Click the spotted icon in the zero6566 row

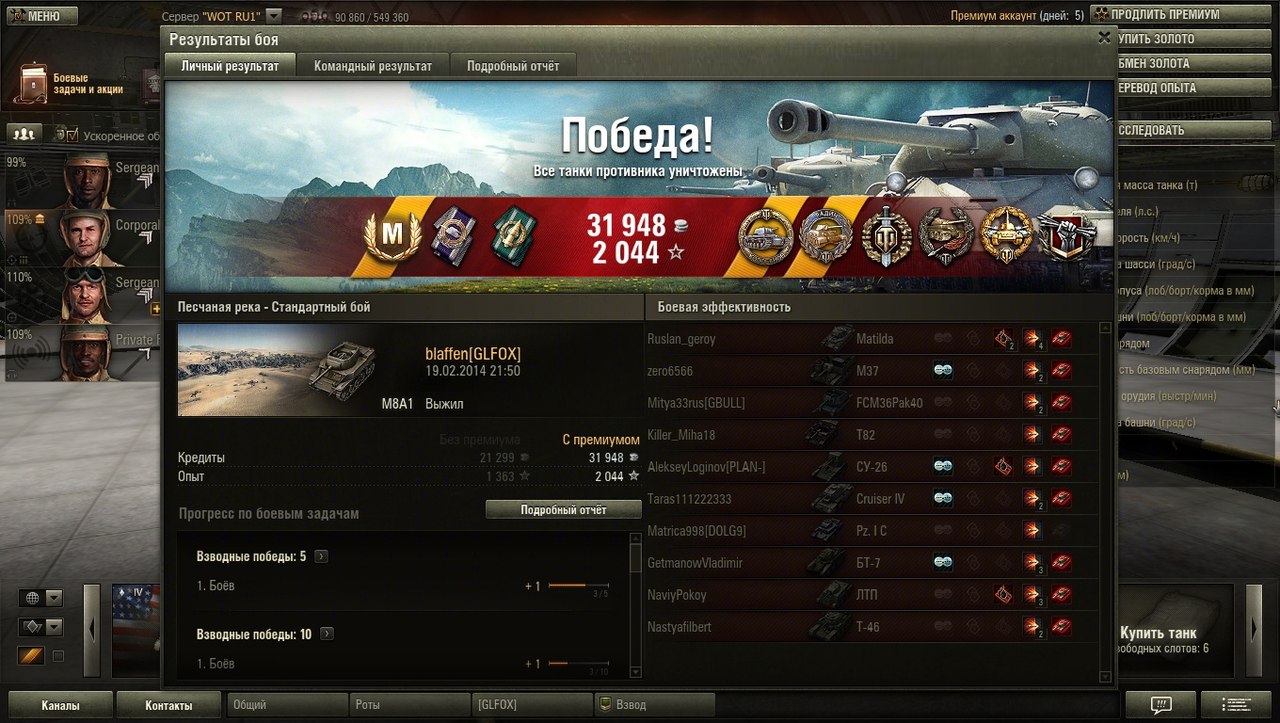tap(942, 371)
